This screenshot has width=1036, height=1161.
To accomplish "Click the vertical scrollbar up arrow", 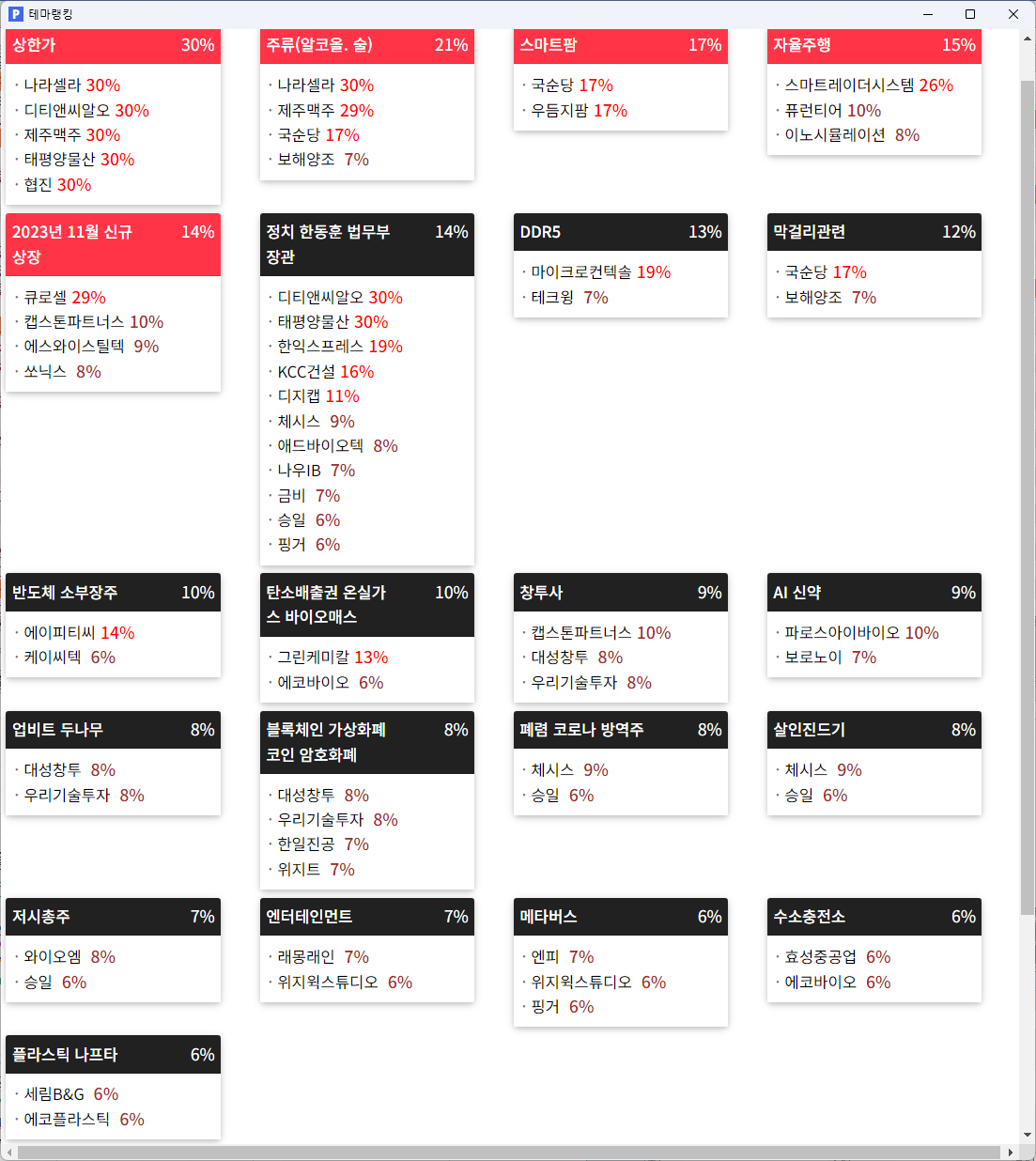I will 1028,39.
